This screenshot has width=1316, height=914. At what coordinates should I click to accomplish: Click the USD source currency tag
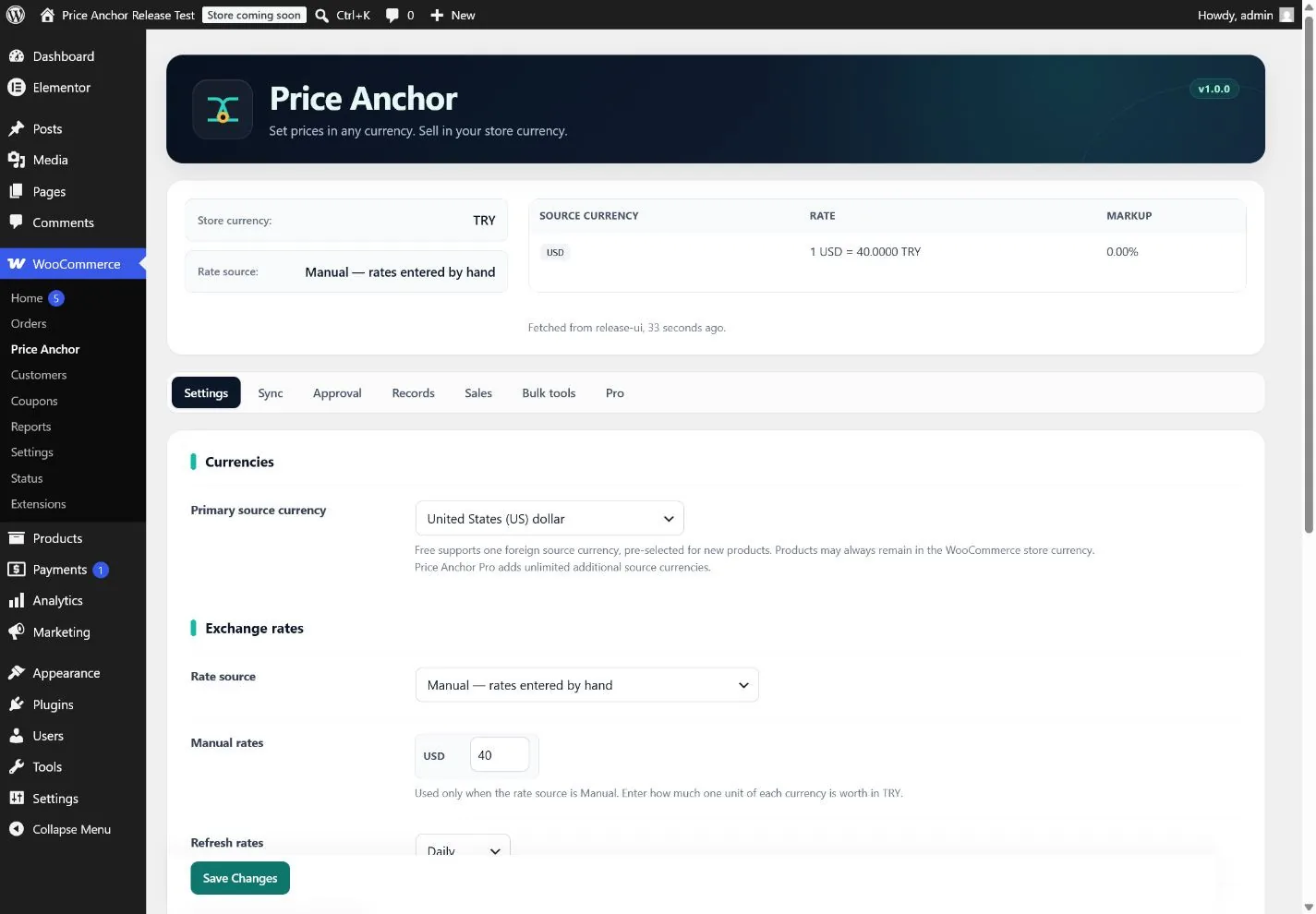coord(555,252)
